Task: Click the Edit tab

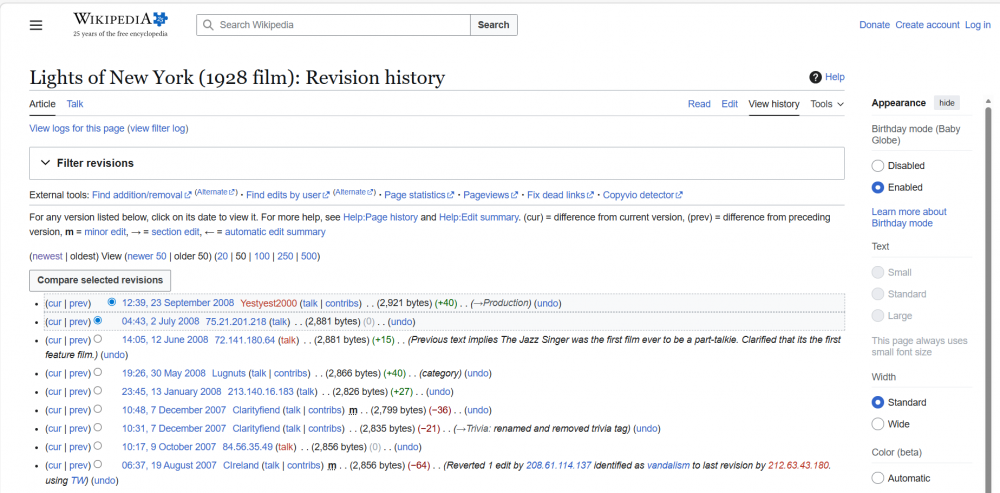Action: pyautogui.click(x=730, y=104)
